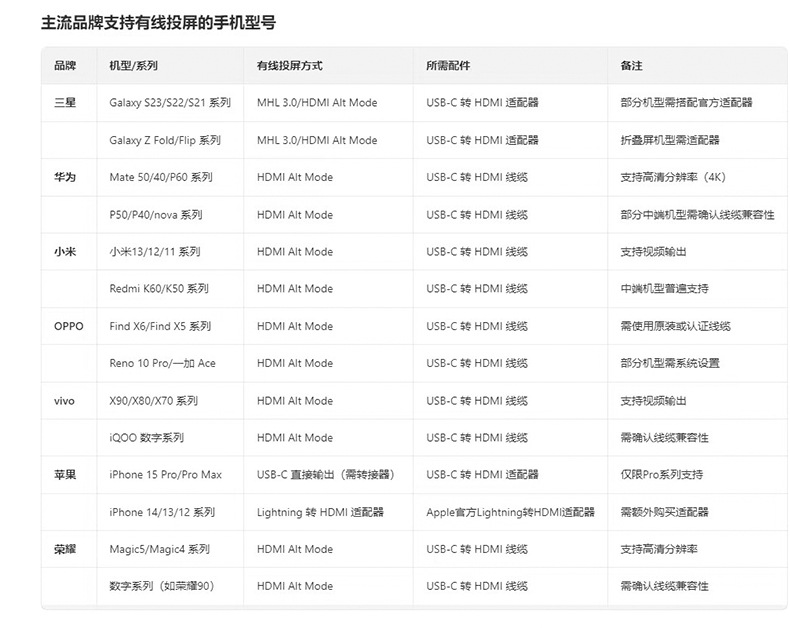
Task: Click 支持高清分辨率（4K）note
Action: tap(673, 177)
